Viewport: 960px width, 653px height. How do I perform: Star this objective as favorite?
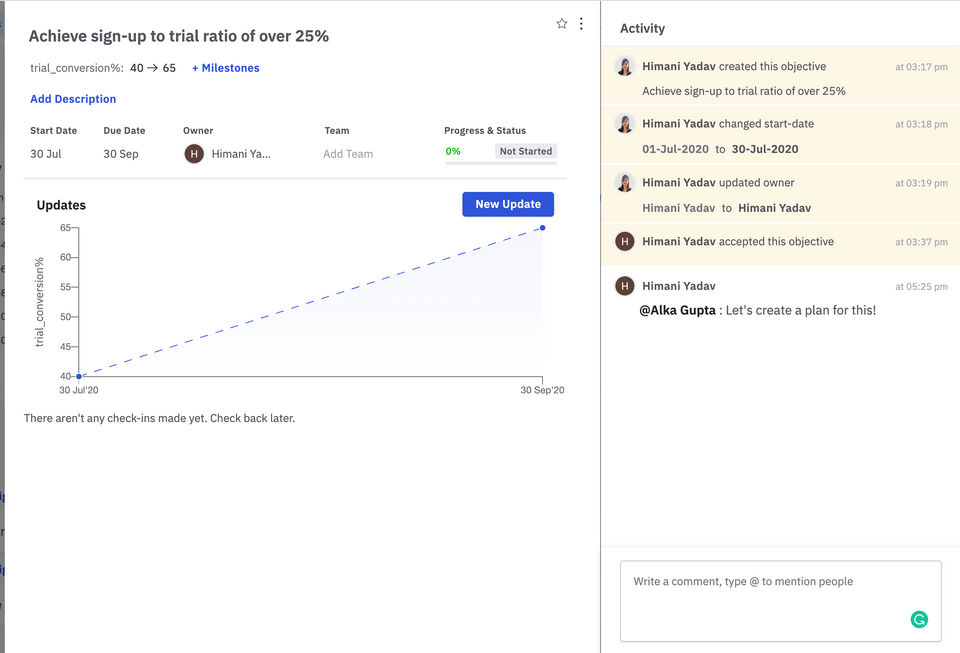tap(562, 23)
